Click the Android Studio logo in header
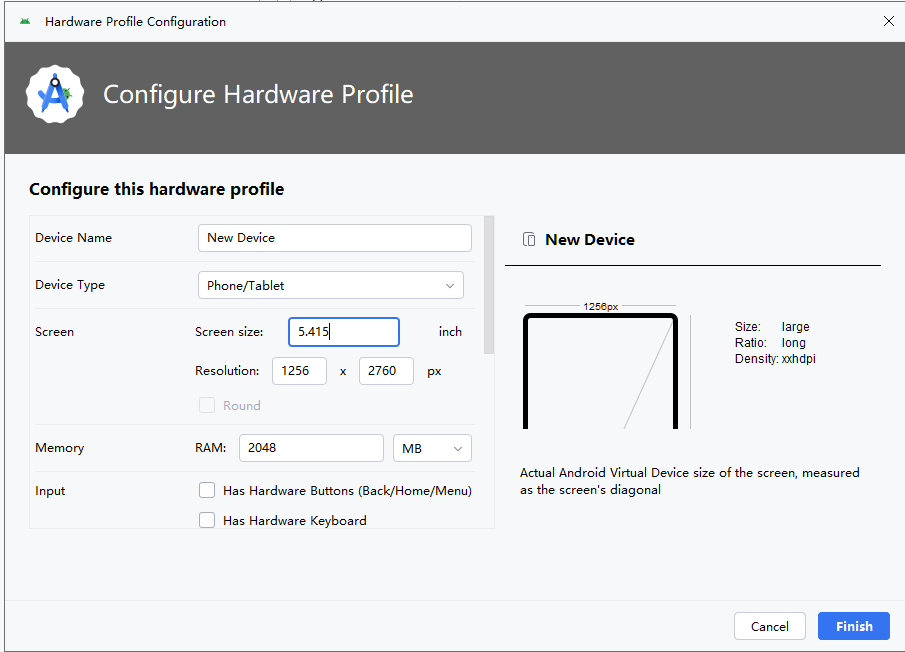This screenshot has height=652, width=905. pos(55,94)
